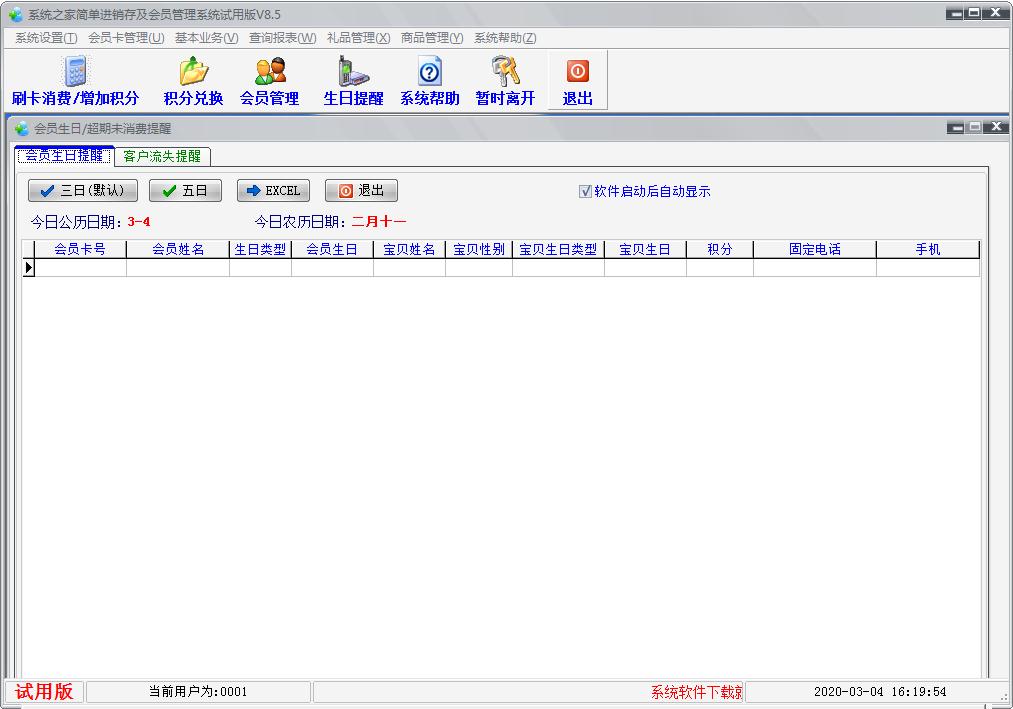This screenshot has width=1013, height=709.
Task: Open 系统帮助 question mark icon
Action: 430,72
